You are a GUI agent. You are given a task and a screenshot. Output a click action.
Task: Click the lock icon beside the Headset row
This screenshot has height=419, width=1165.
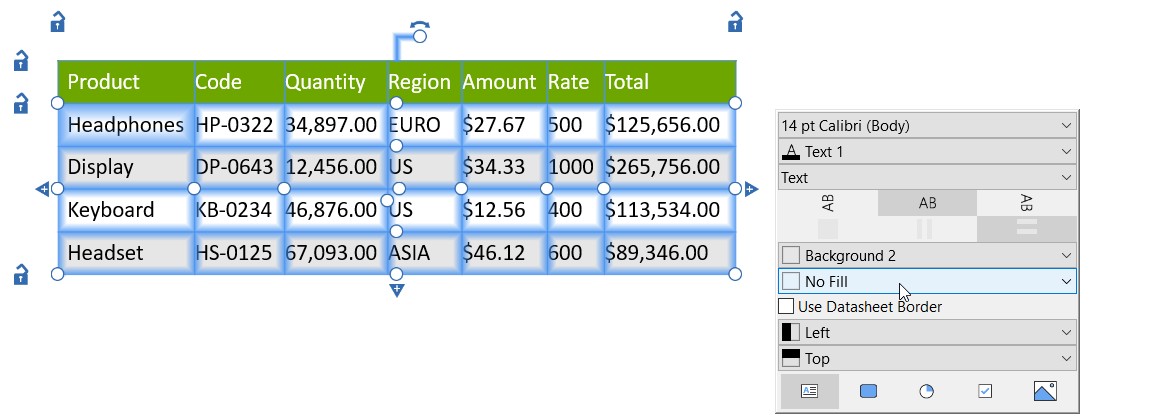[21, 274]
